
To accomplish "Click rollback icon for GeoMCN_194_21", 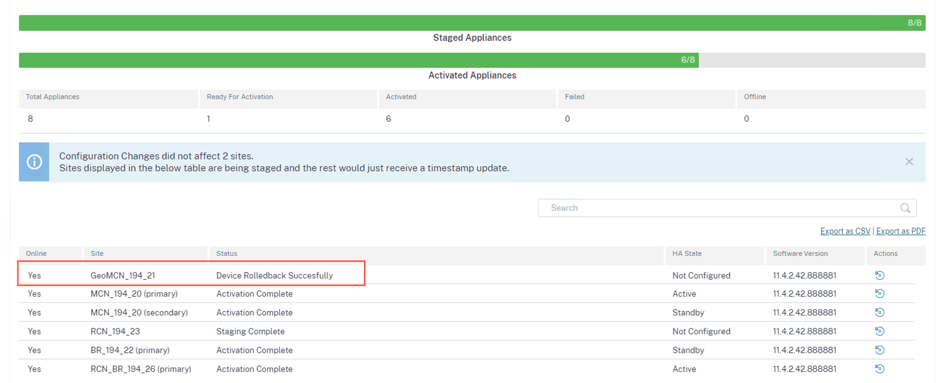I will (879, 275).
